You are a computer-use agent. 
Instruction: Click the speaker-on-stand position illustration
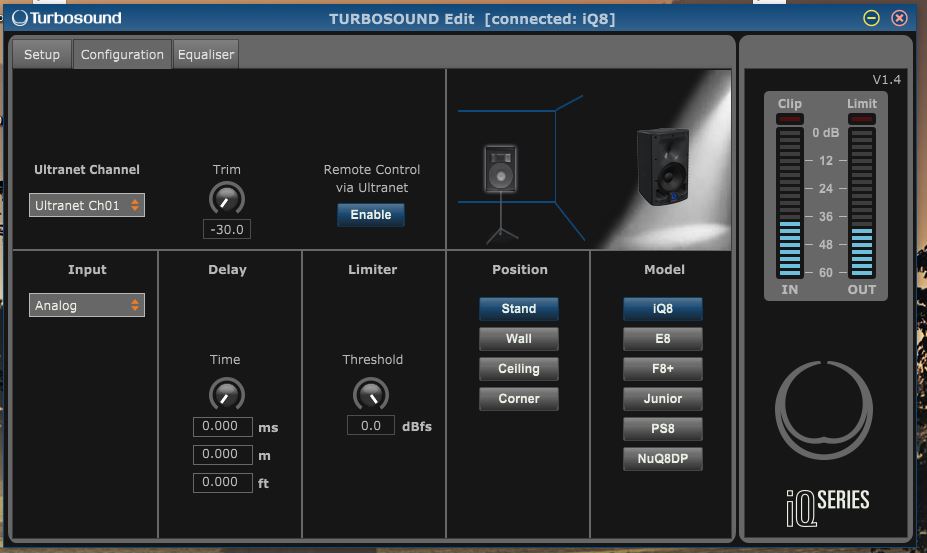pos(501,193)
